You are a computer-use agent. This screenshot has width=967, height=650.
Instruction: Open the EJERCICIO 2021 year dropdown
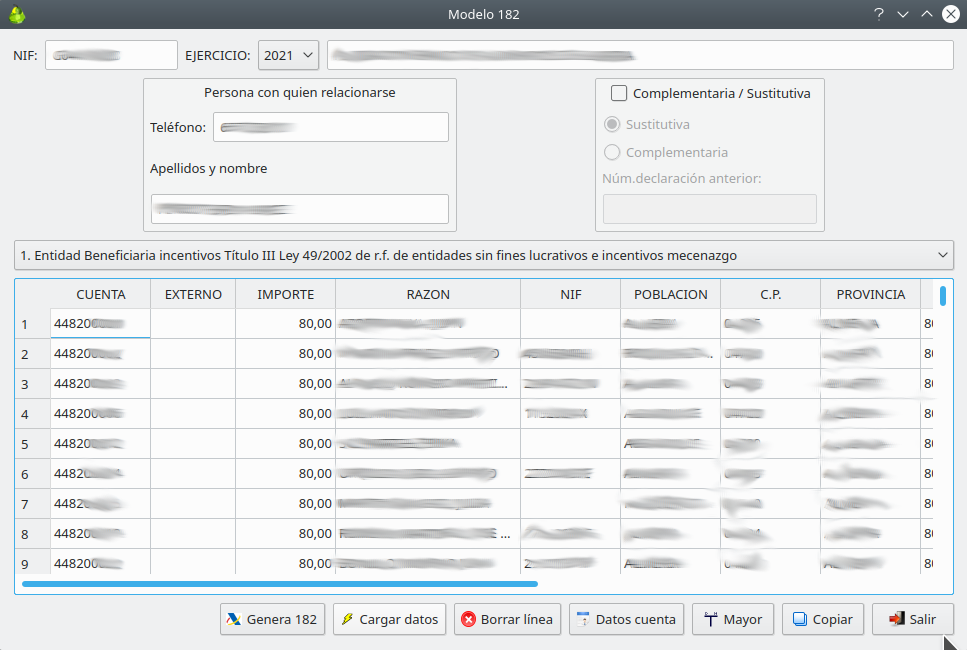point(288,56)
